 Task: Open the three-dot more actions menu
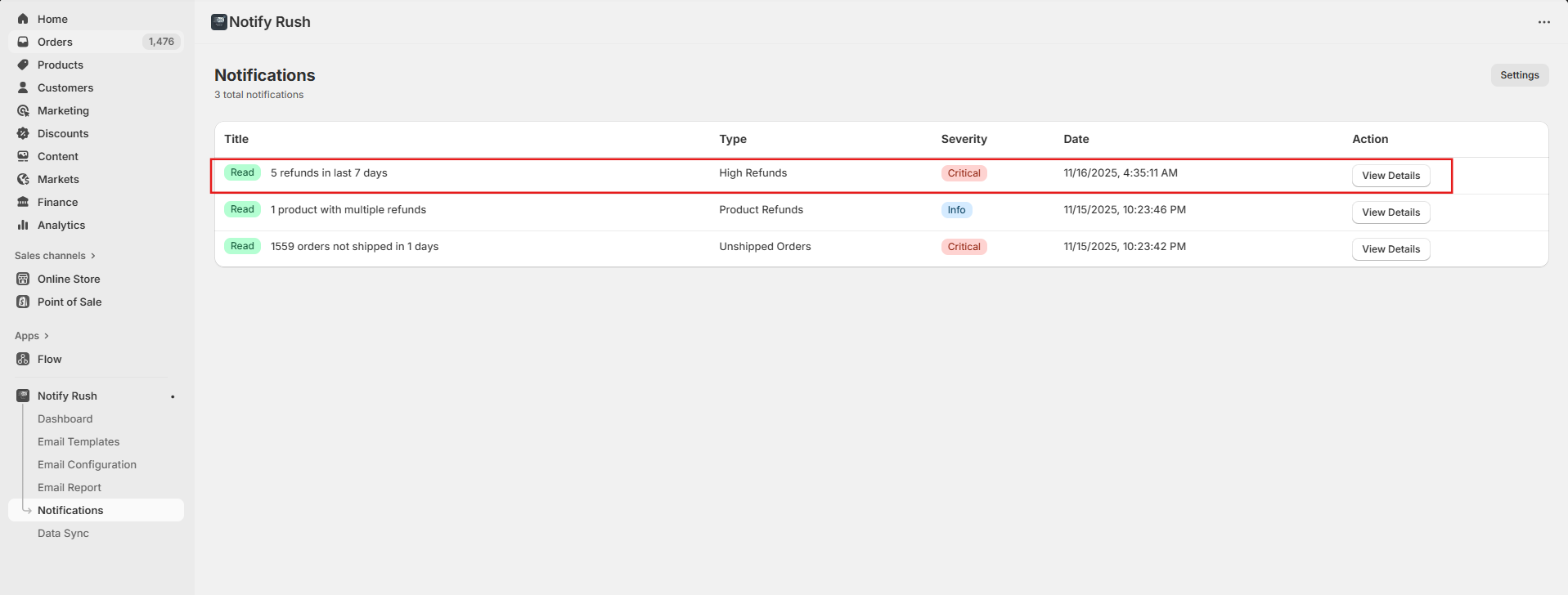(1543, 22)
